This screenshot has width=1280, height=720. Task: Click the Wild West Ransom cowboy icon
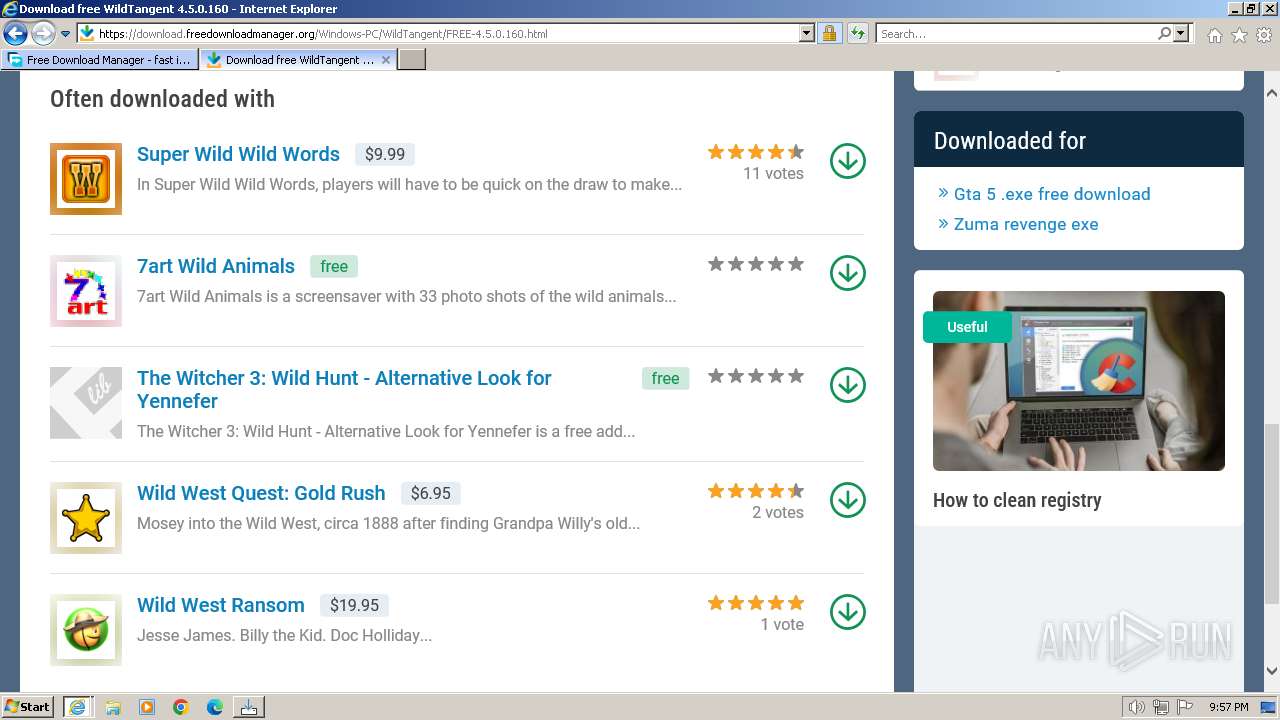86,630
